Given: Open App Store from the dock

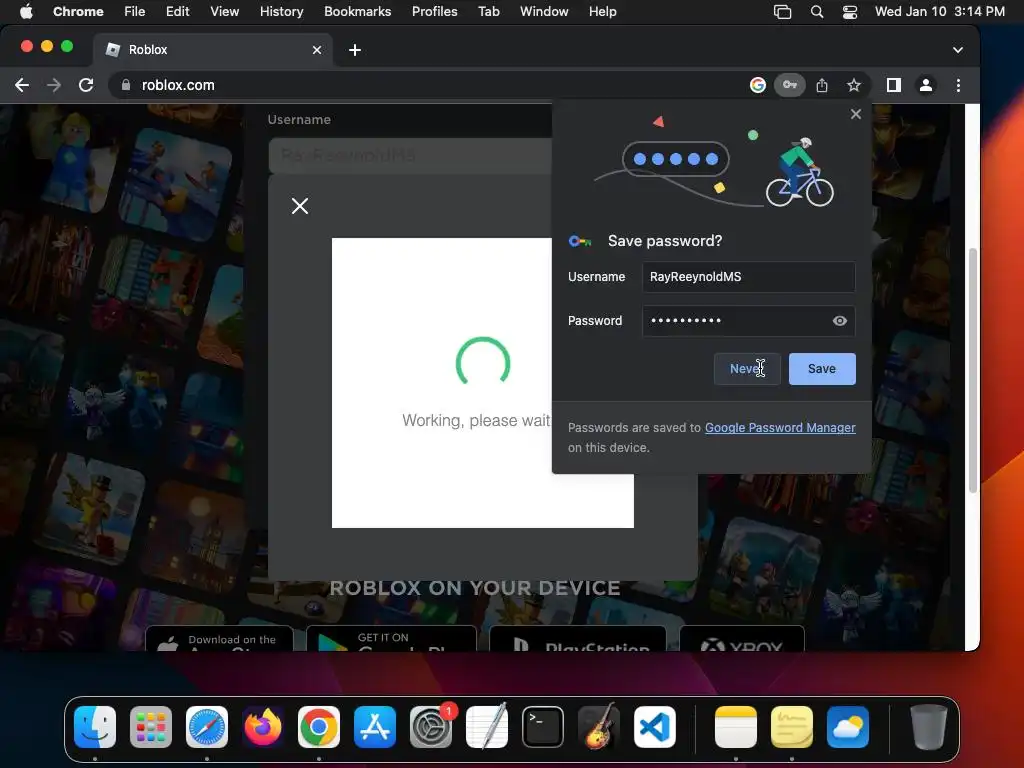Looking at the screenshot, I should pos(375,727).
